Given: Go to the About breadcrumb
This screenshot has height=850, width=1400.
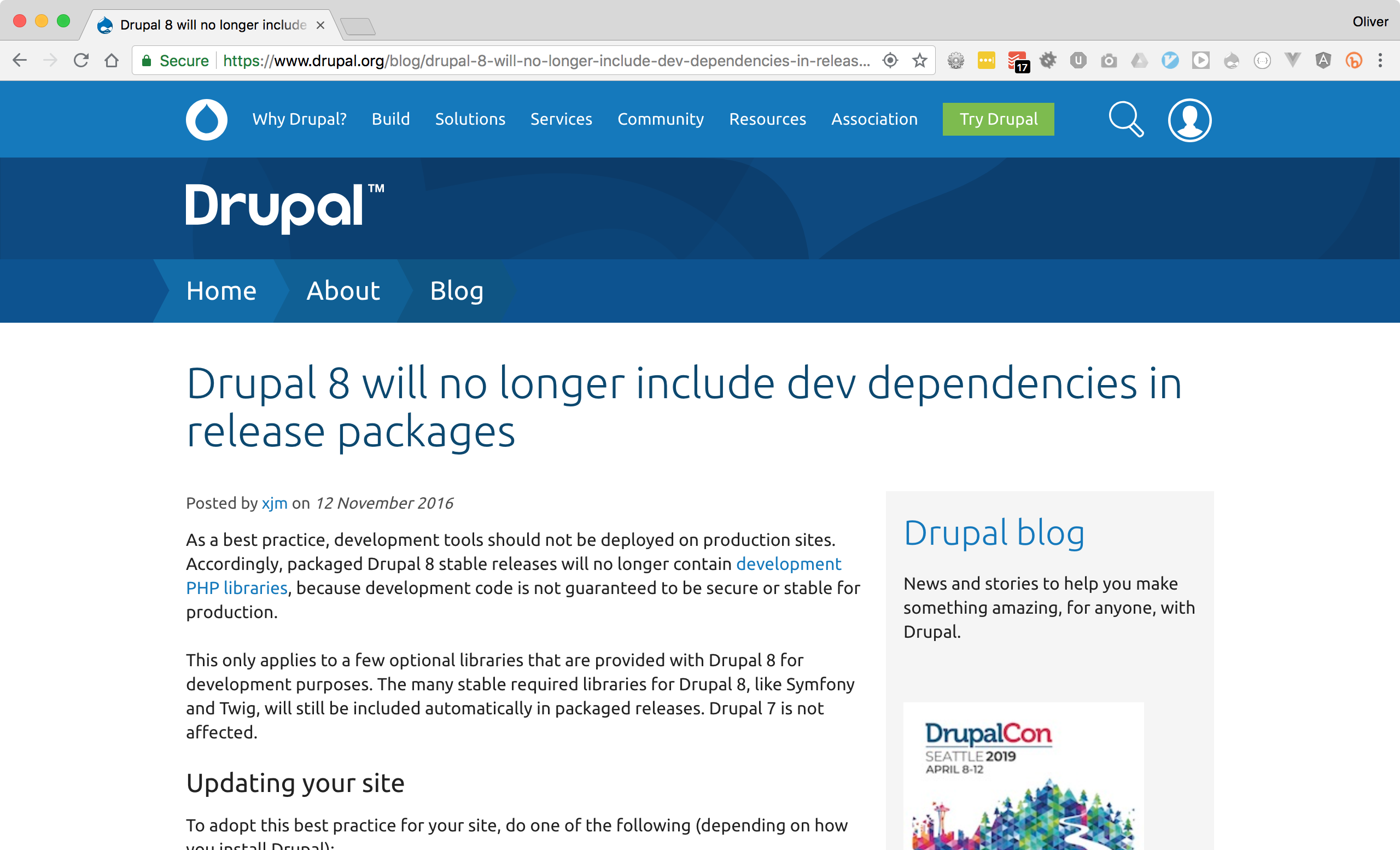Looking at the screenshot, I should pos(342,291).
